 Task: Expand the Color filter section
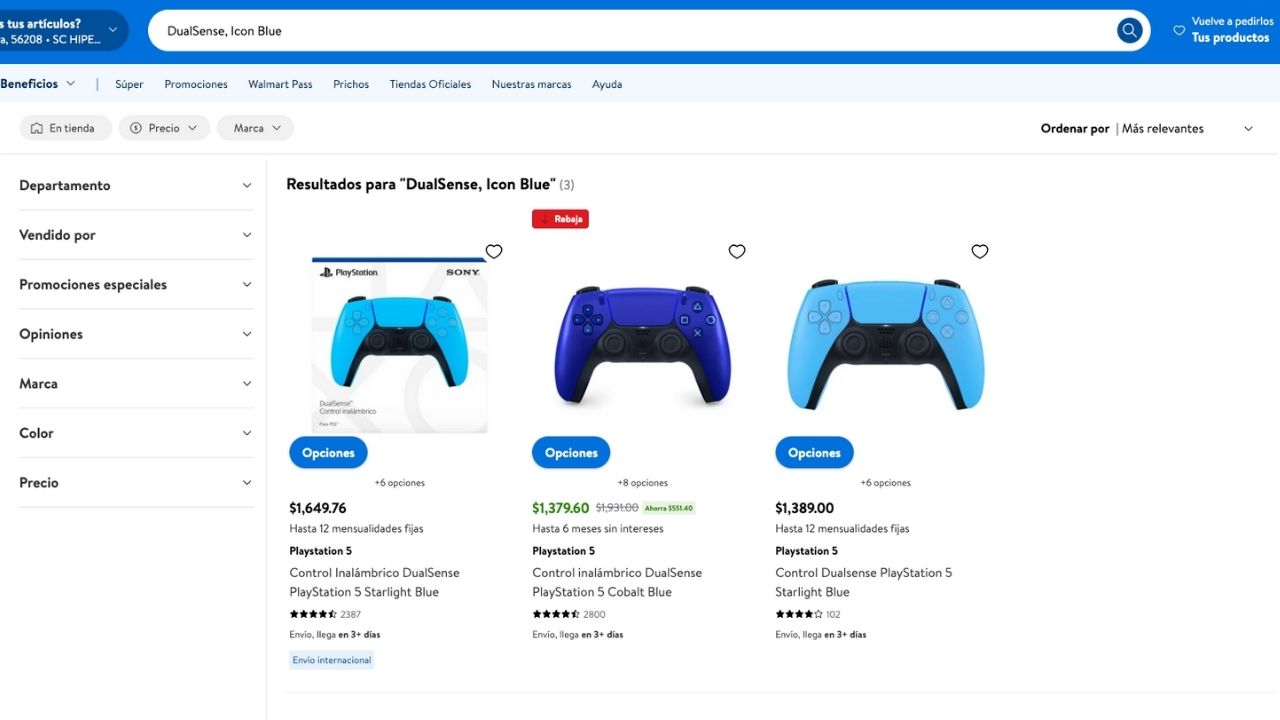(136, 433)
